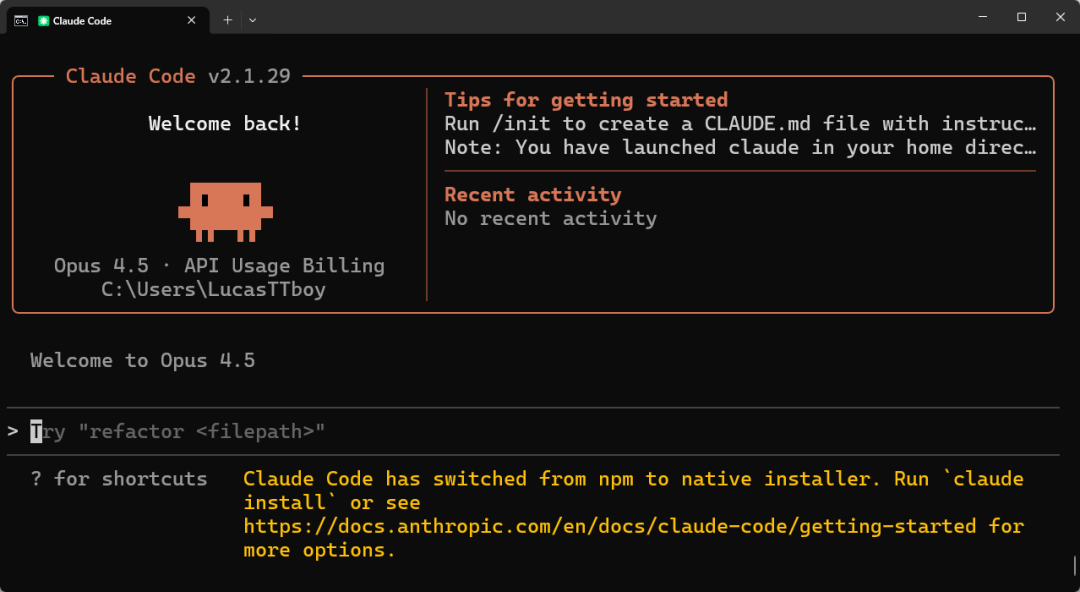Image resolution: width=1080 pixels, height=592 pixels.
Task: Click the scrollbar marker at bottom right
Action: click(x=1074, y=566)
